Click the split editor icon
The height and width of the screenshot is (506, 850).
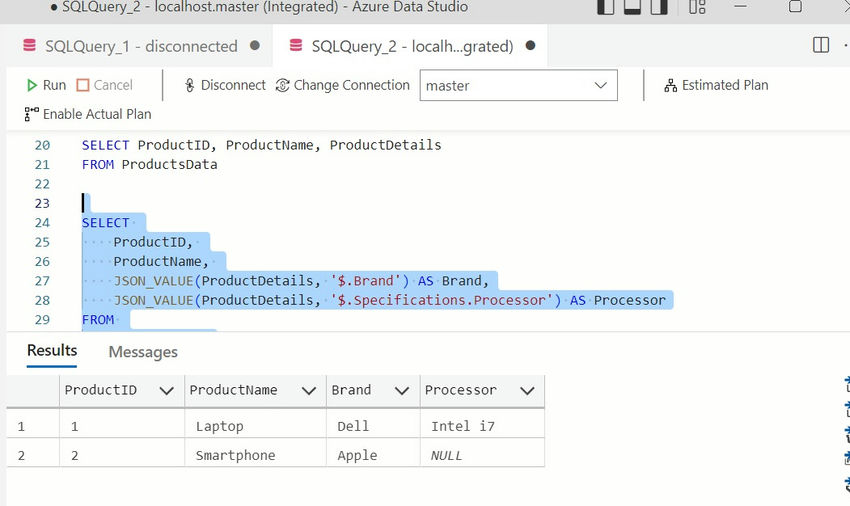click(x=821, y=45)
